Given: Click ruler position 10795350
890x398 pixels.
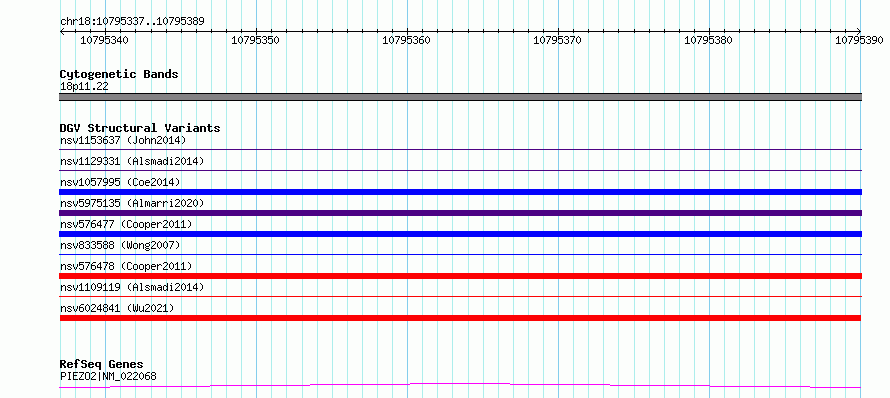Looking at the screenshot, I should [x=255, y=40].
